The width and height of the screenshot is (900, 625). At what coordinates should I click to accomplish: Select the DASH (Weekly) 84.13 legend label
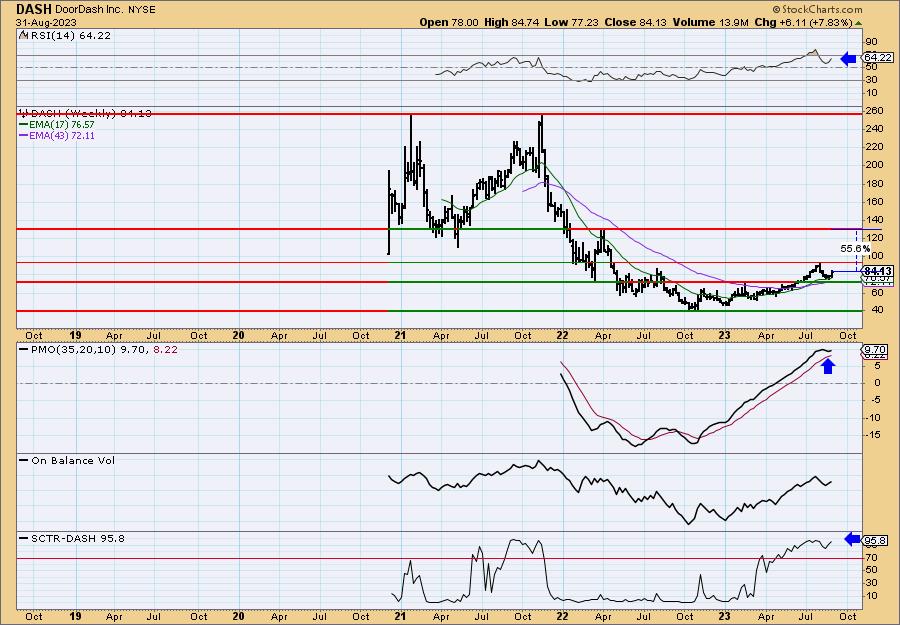[x=92, y=113]
